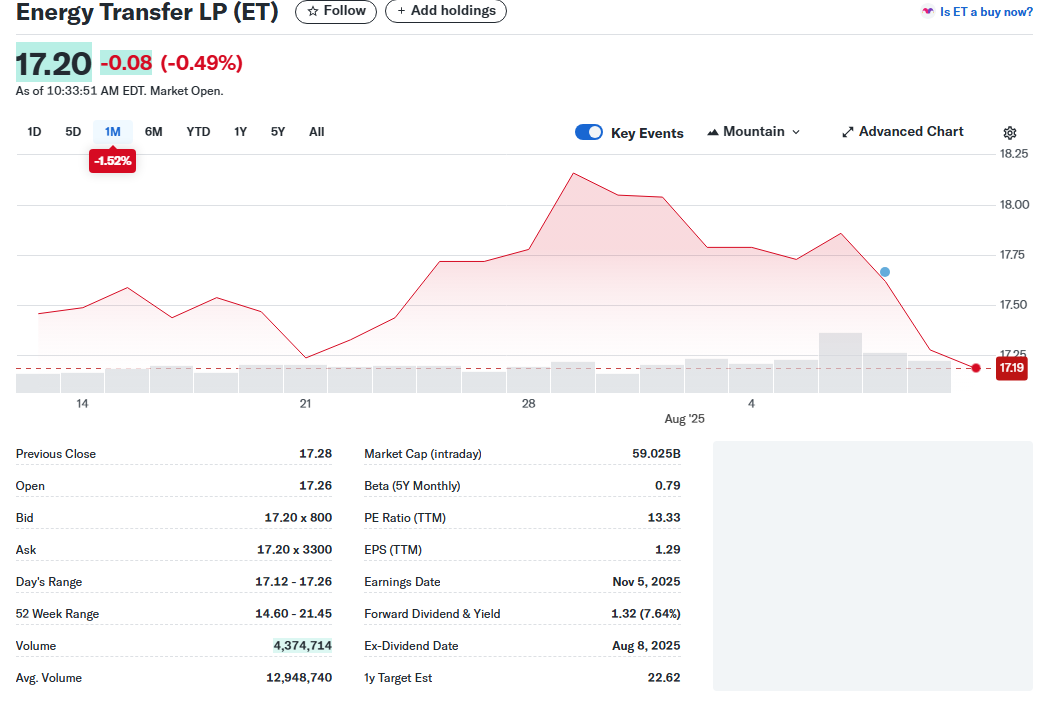
Task: Click Forward Dividend & Yield value 1.32 (7.64%)
Action: (x=646, y=614)
